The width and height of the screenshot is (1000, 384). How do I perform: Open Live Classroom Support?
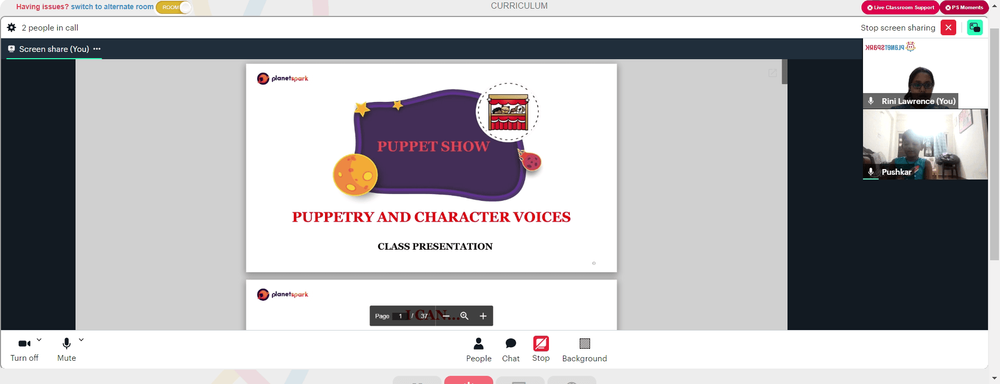coord(900,7)
